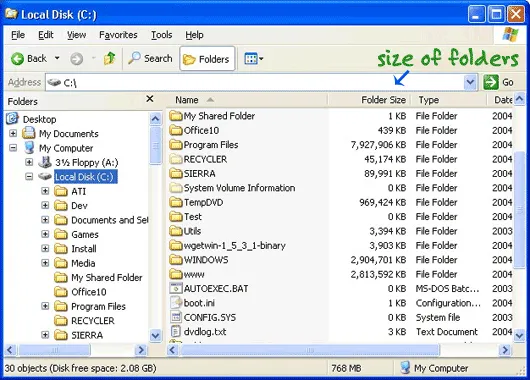Open the Tools menu

tap(162, 35)
